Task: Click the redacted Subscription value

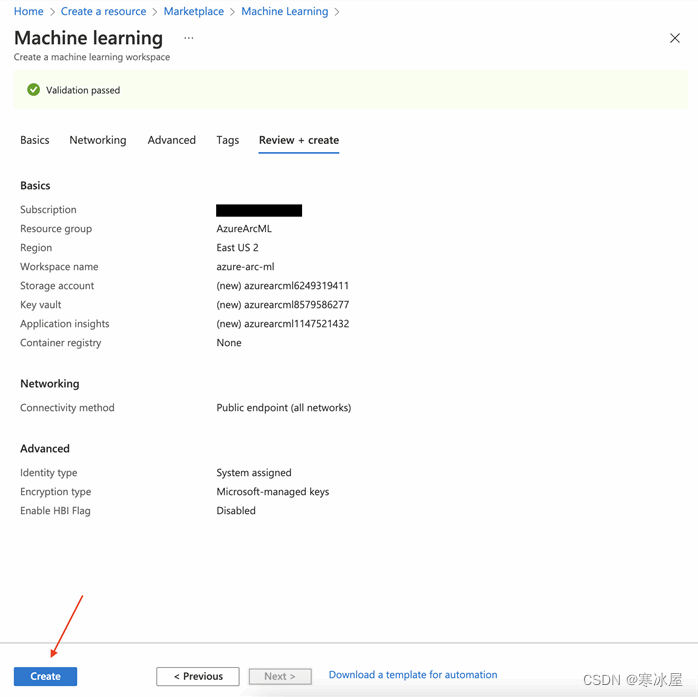Action: coord(259,210)
